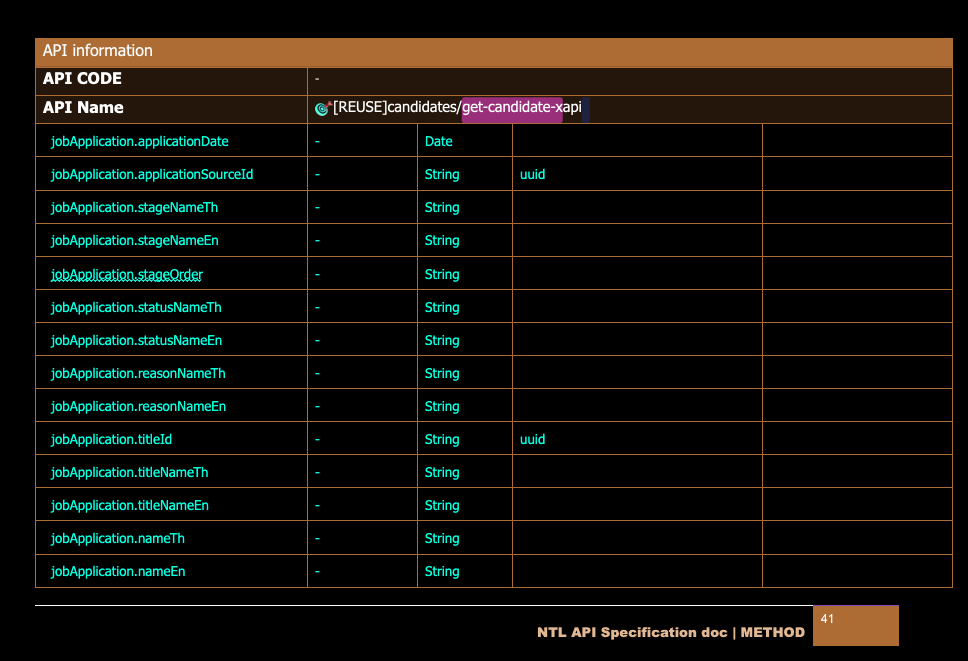Click the target icon before [REUSE]candidates
The height and width of the screenshot is (661, 968).
coord(322,108)
